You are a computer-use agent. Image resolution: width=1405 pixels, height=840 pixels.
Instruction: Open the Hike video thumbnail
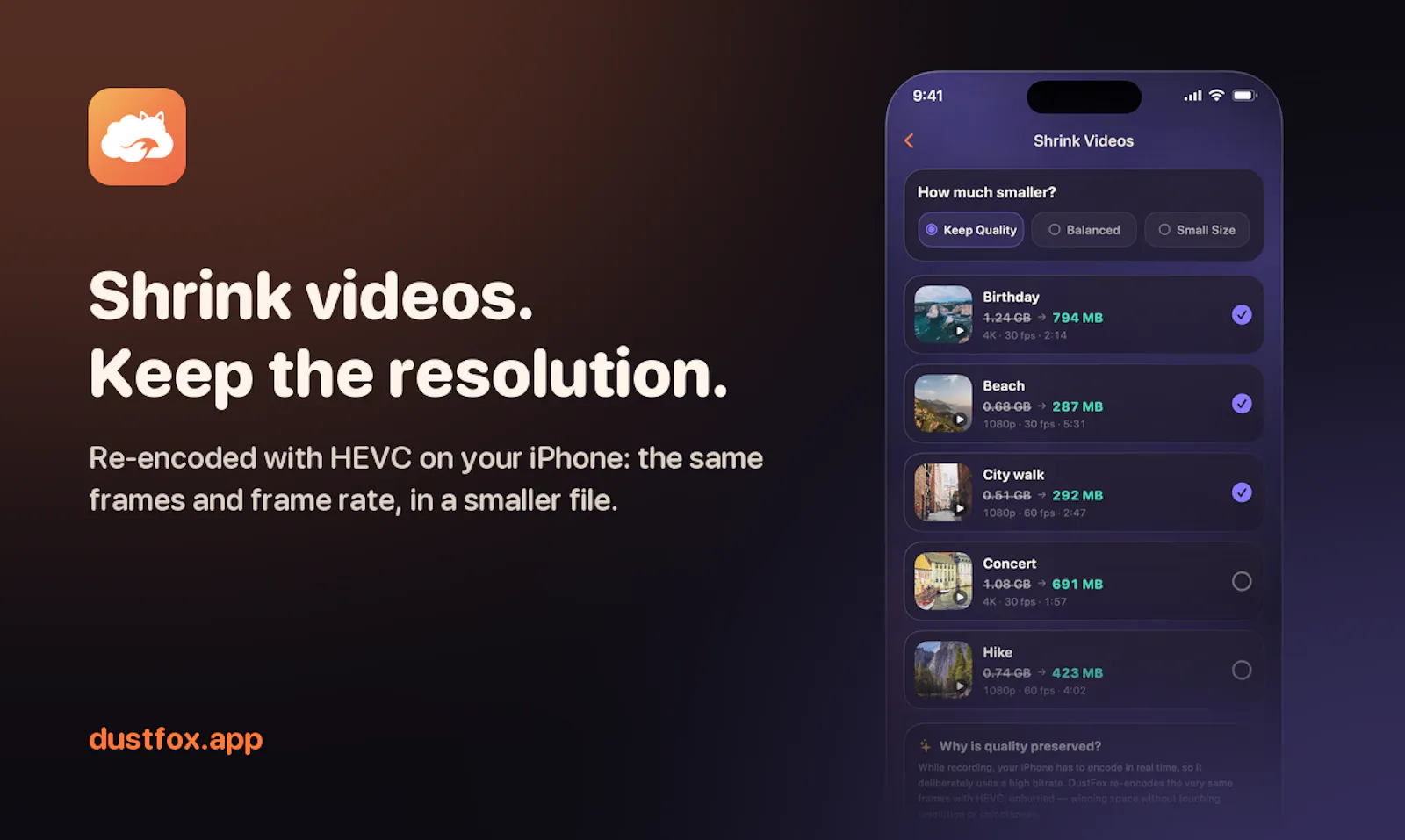point(943,670)
